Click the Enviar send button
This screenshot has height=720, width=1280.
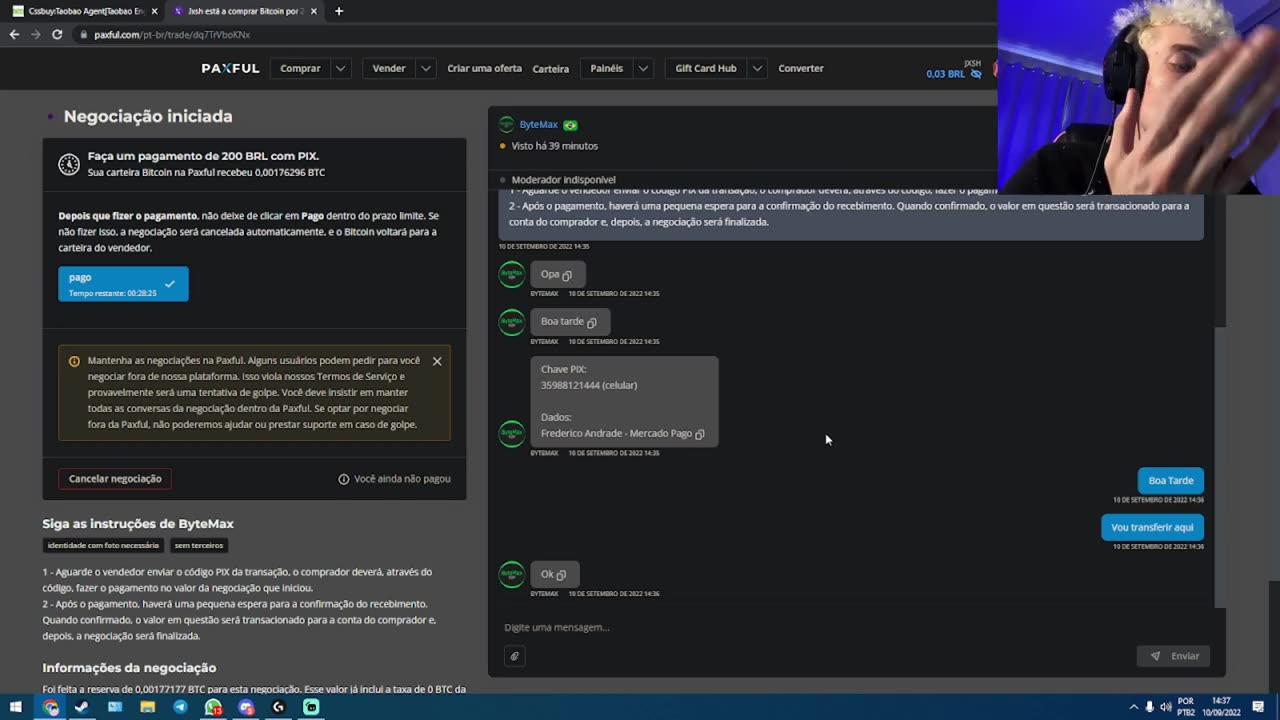(x=1174, y=656)
